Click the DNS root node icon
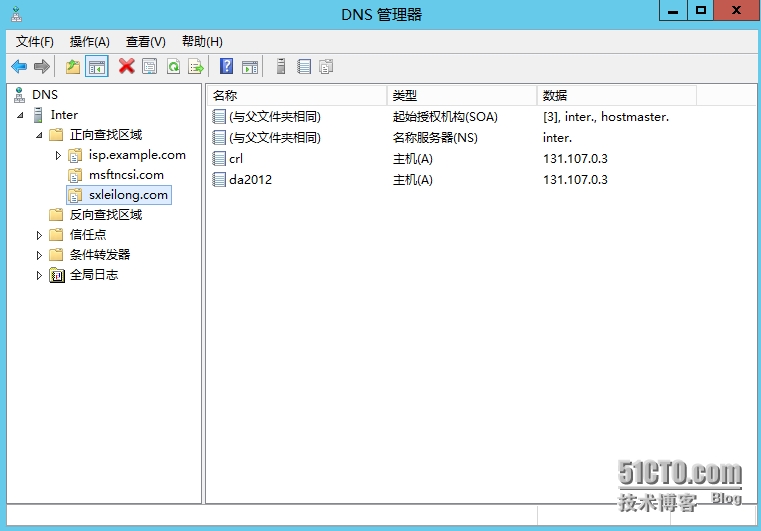 pos(19,95)
